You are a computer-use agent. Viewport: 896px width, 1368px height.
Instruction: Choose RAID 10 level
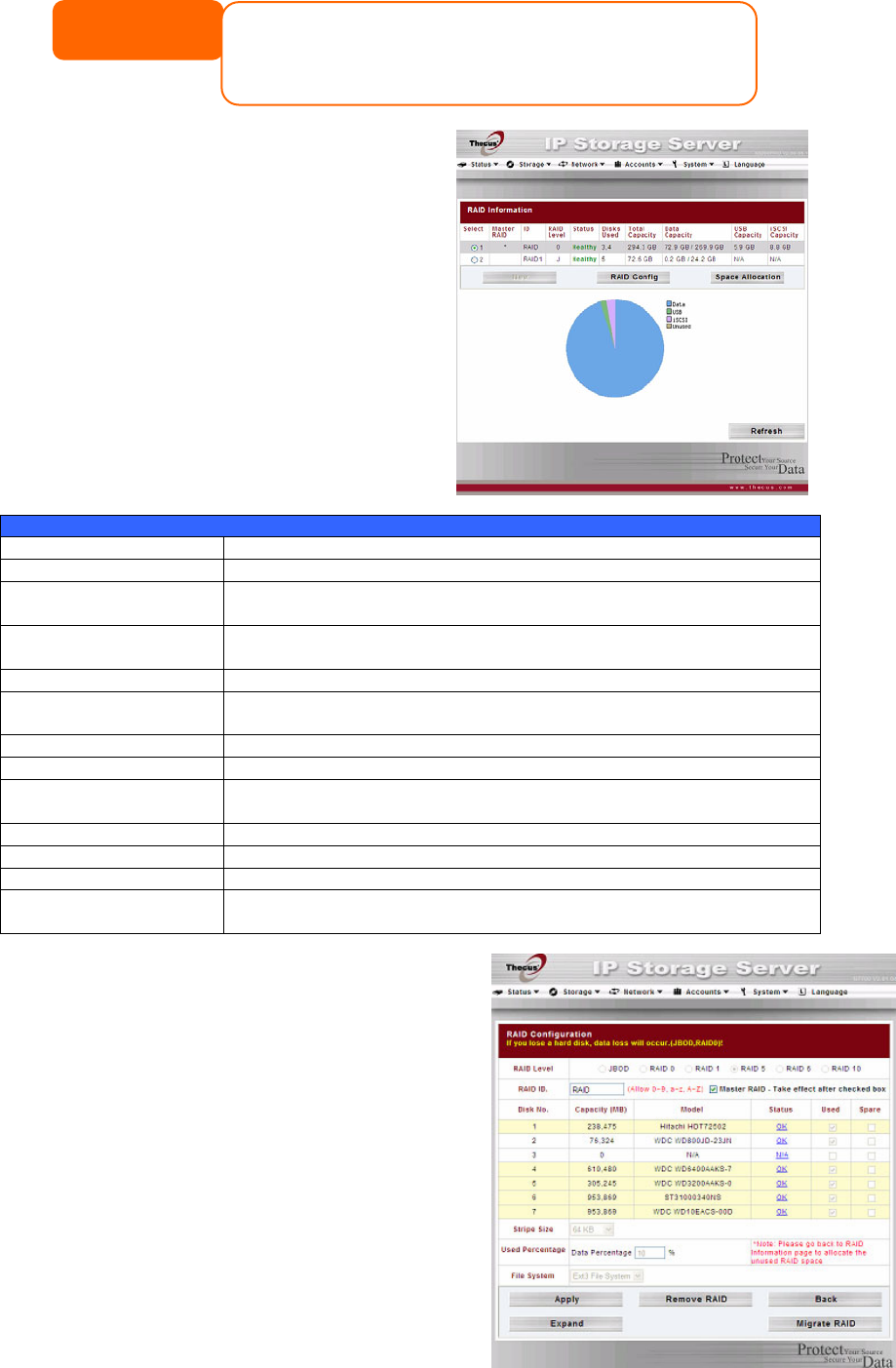pyautogui.click(x=825, y=1069)
